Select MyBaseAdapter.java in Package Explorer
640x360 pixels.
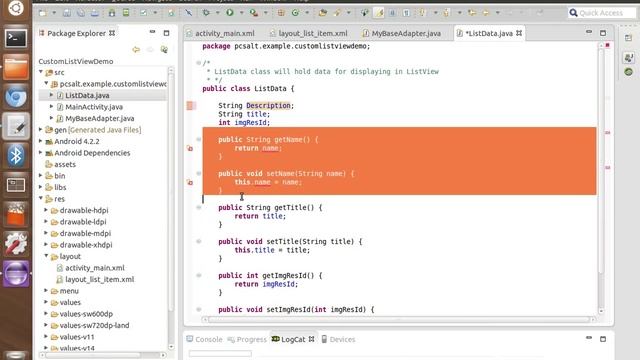100,118
